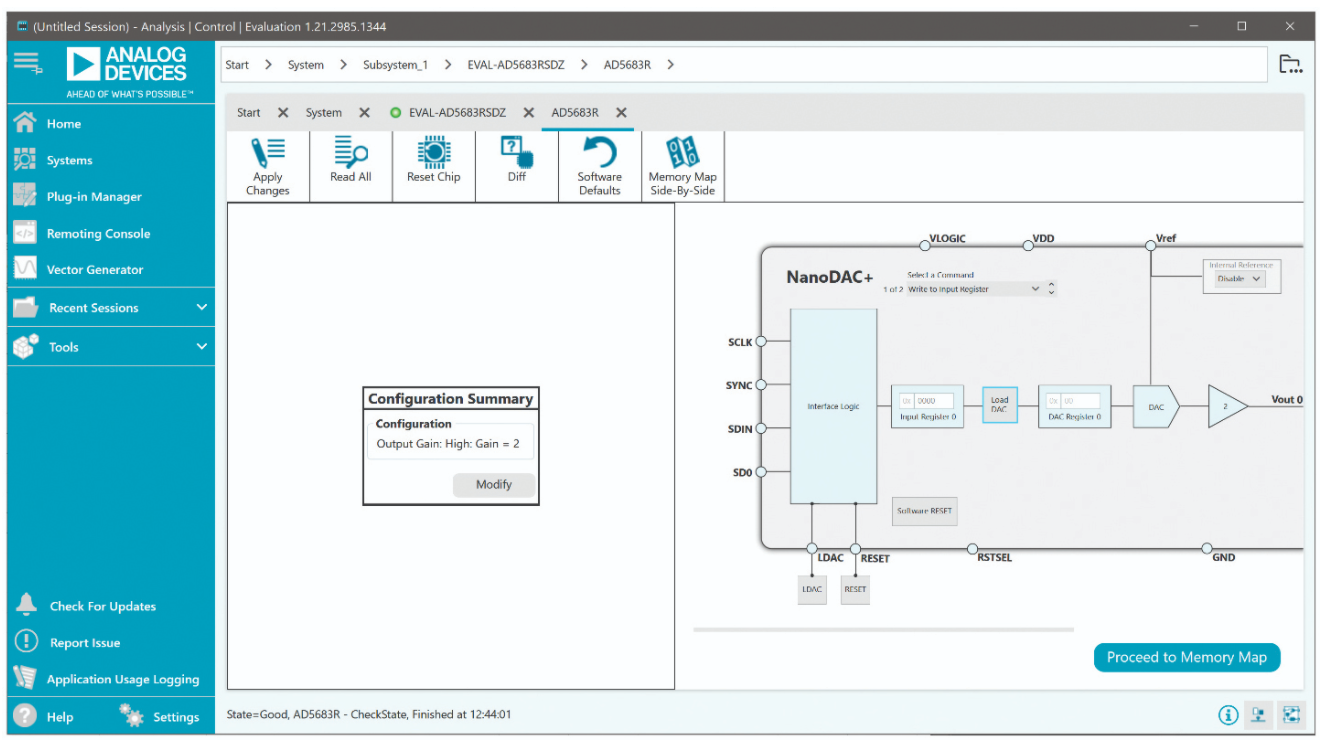
Task: Click EVAL-AD5683RSDZ in the breadcrumb
Action: [x=516, y=65]
